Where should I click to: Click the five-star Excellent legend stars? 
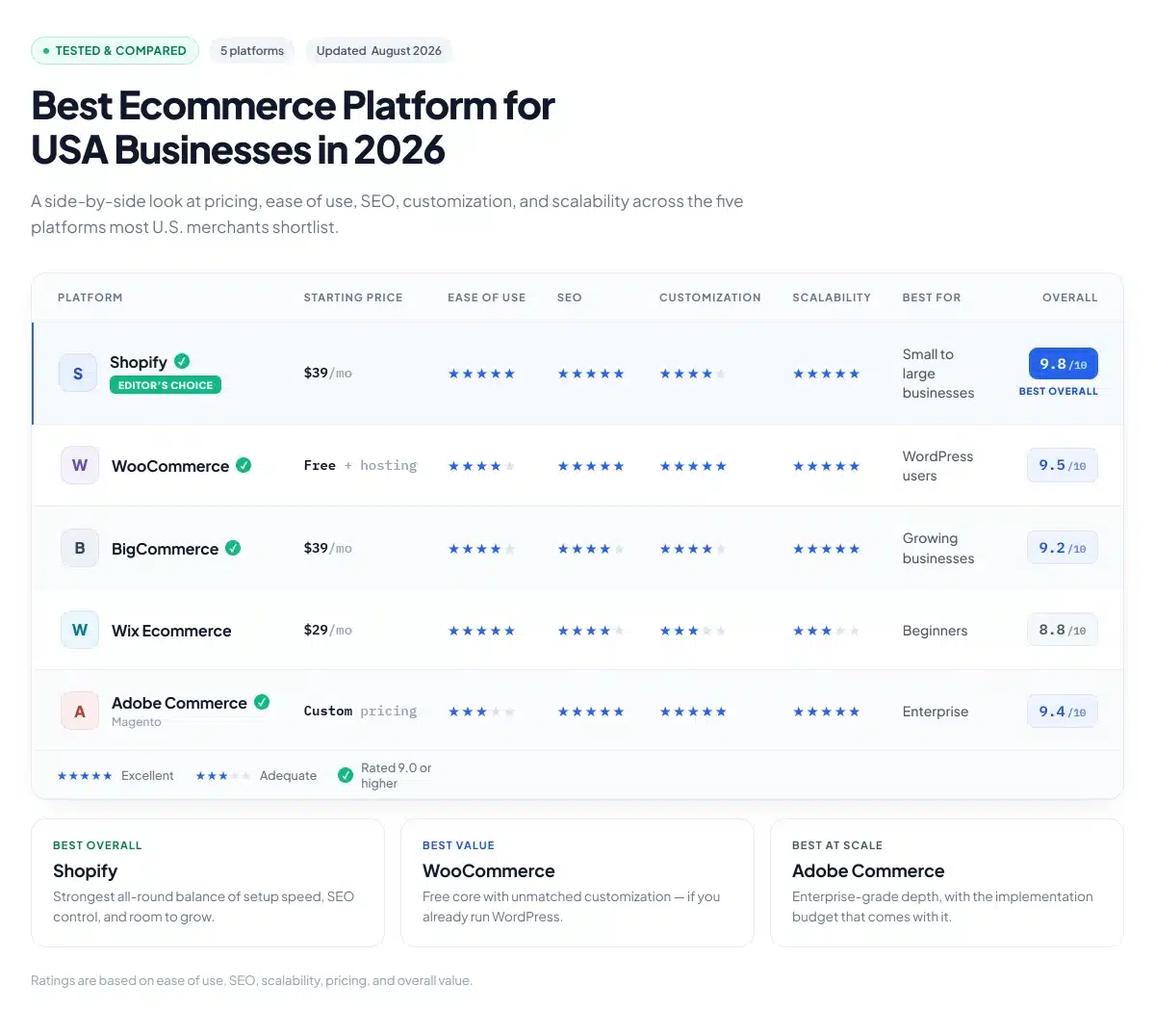(x=85, y=776)
